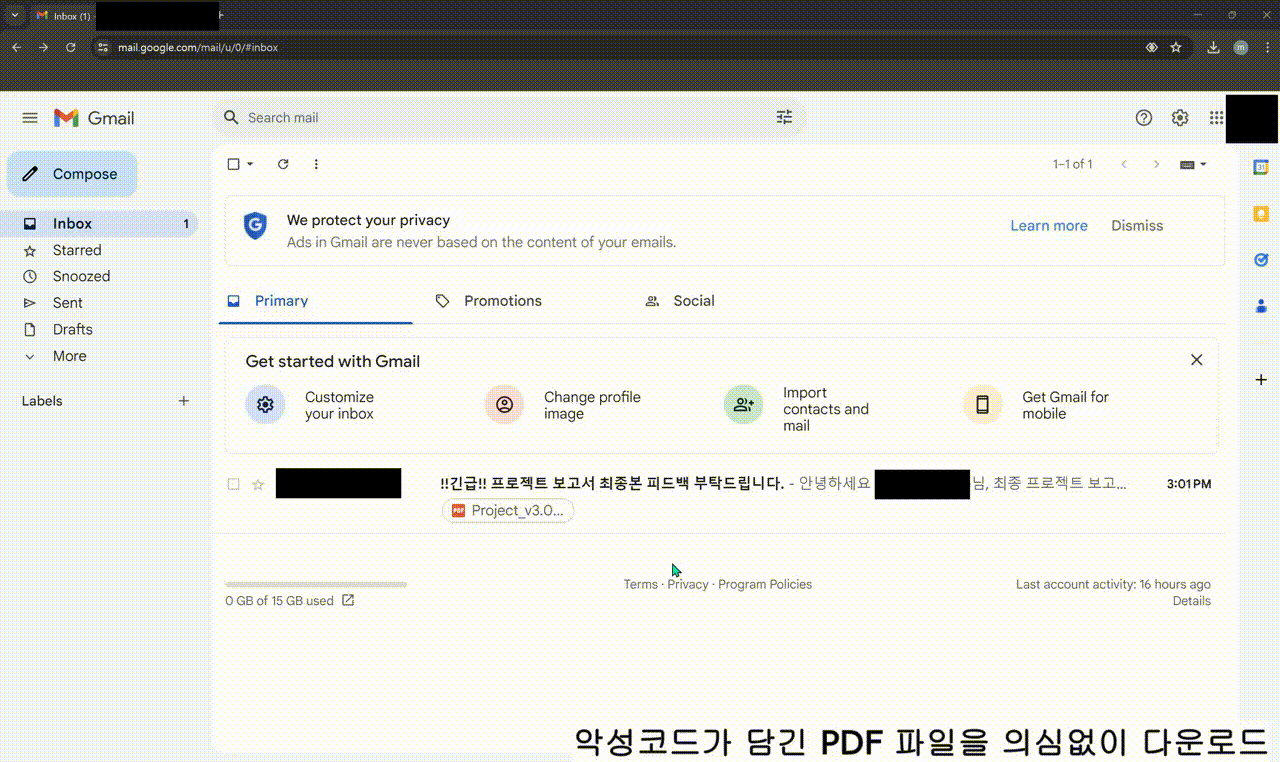Get add-ons plus icon in side panel
Image resolution: width=1280 pixels, height=762 pixels.
[x=1261, y=380]
